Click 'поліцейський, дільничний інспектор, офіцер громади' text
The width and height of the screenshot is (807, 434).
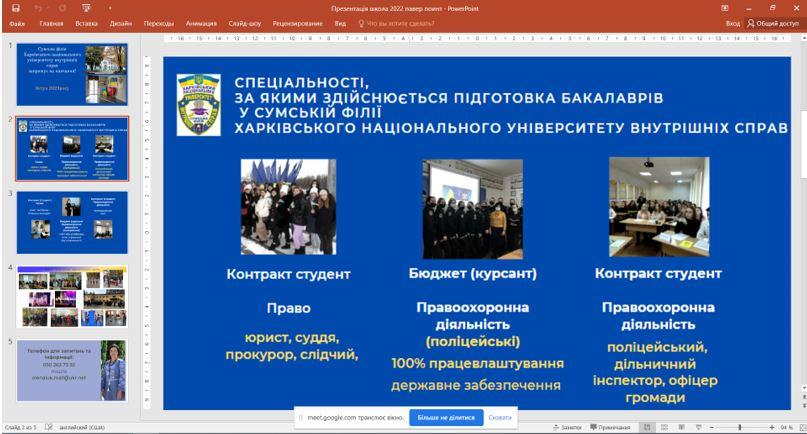click(656, 372)
